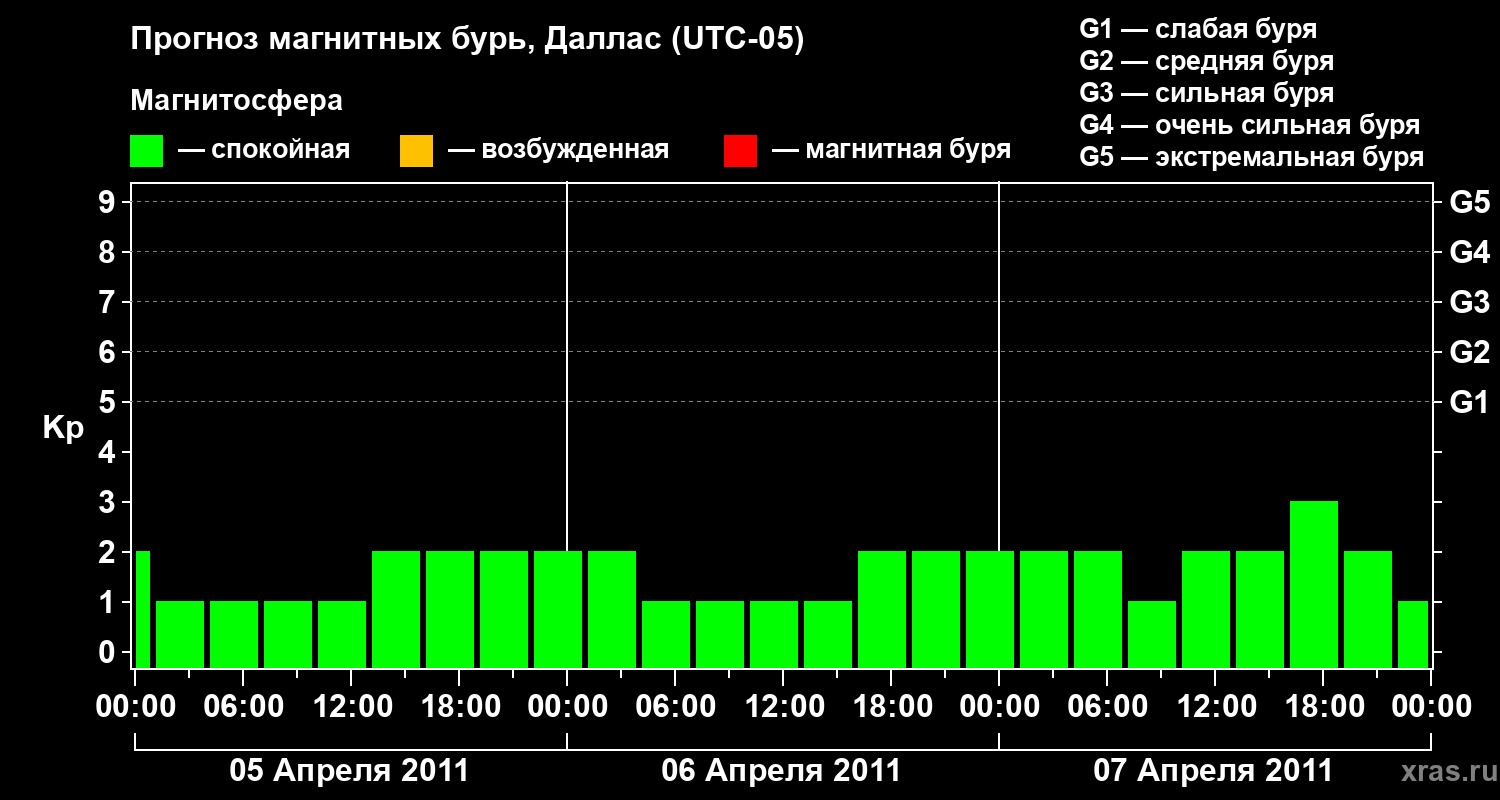Click the 'G3 — сильная буря' legend line
Image resolution: width=1500 pixels, height=800 pixels.
click(1206, 93)
